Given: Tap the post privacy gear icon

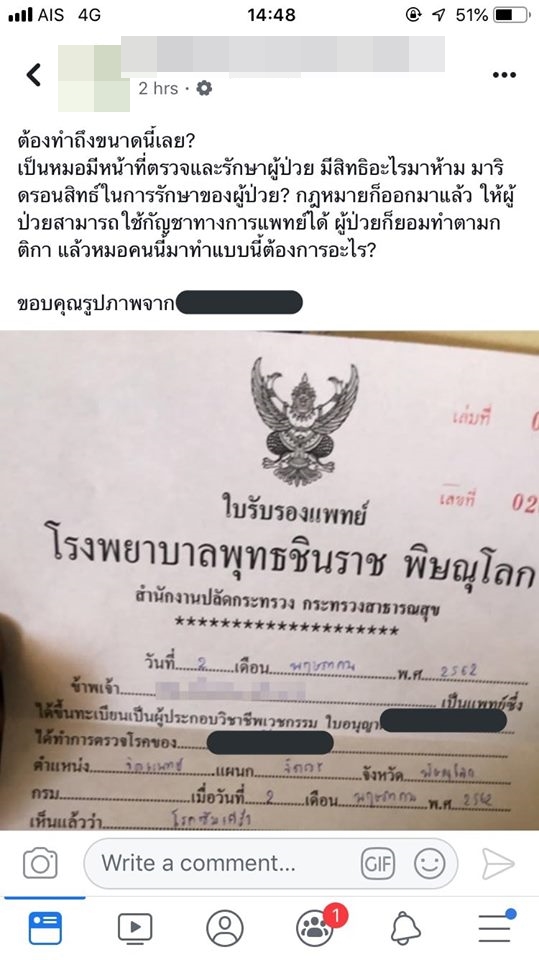Looking at the screenshot, I should (204, 89).
